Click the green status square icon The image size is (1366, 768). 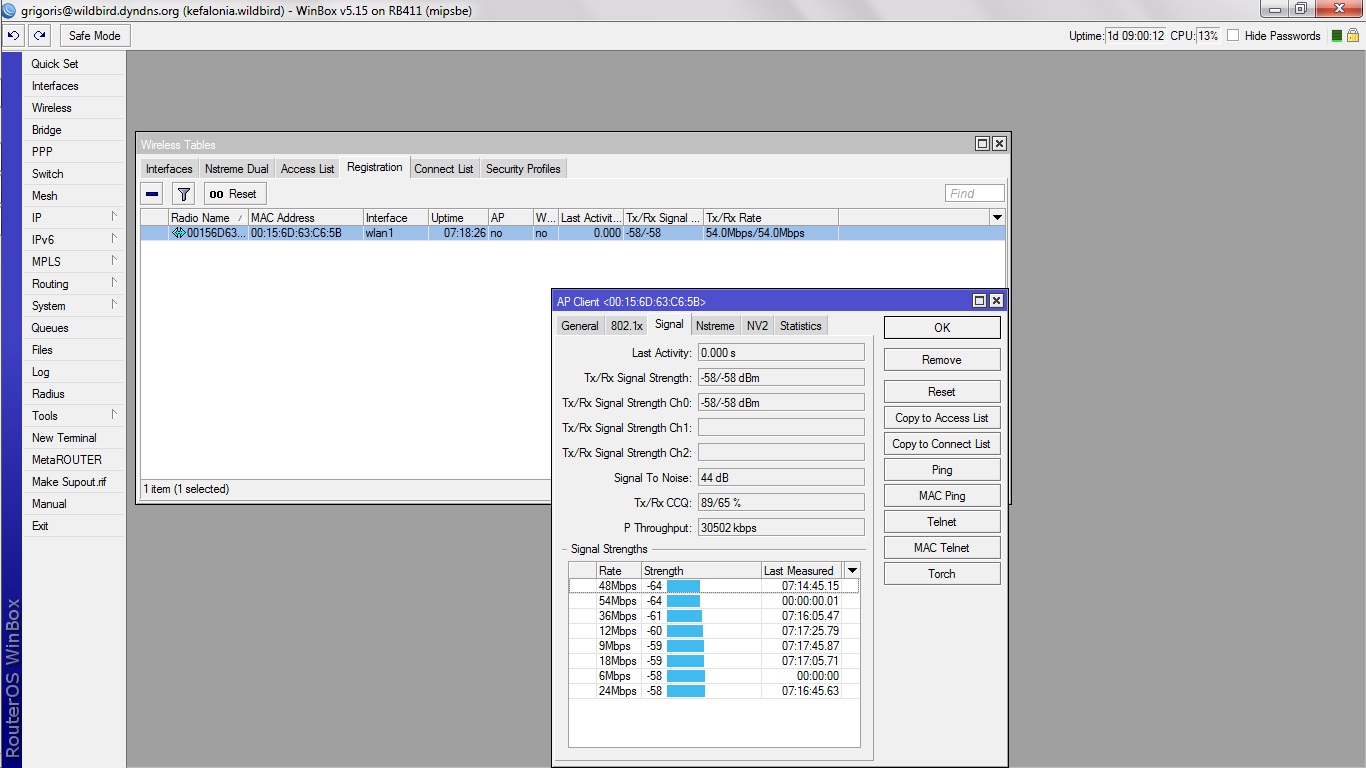[1337, 36]
